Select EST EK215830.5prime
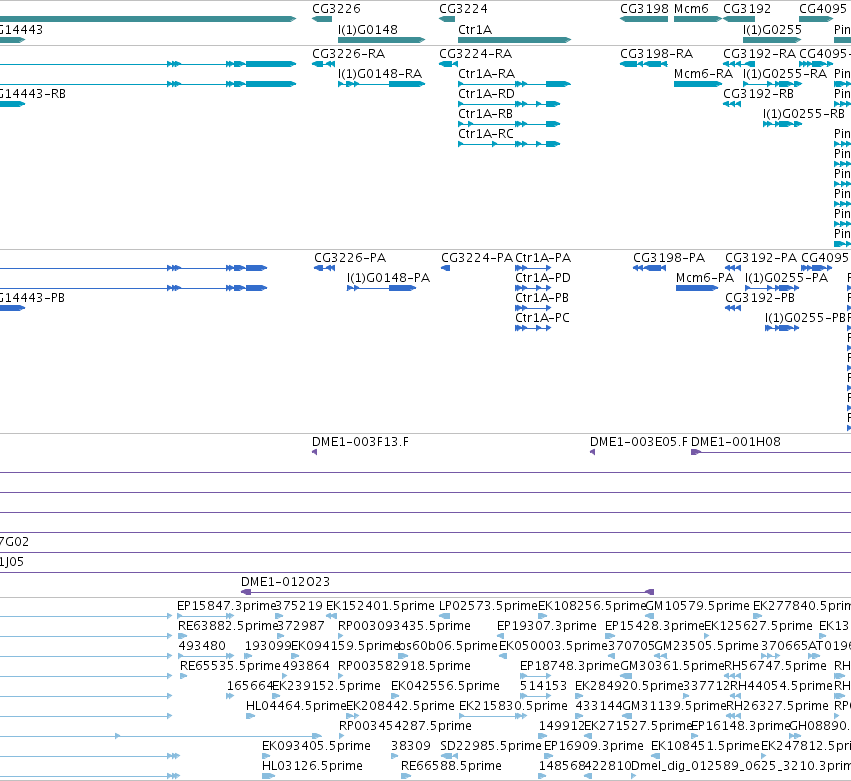 click(x=513, y=706)
